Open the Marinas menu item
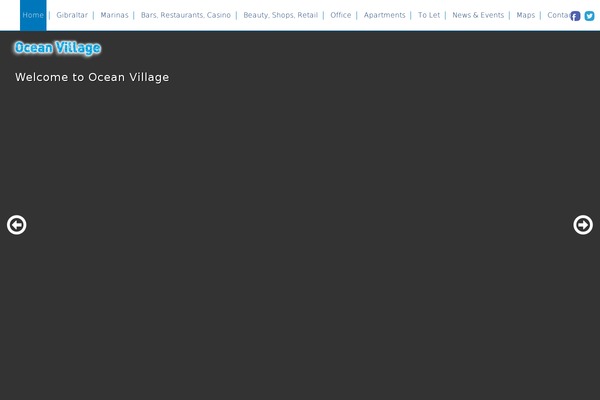The width and height of the screenshot is (600, 400). click(x=114, y=15)
